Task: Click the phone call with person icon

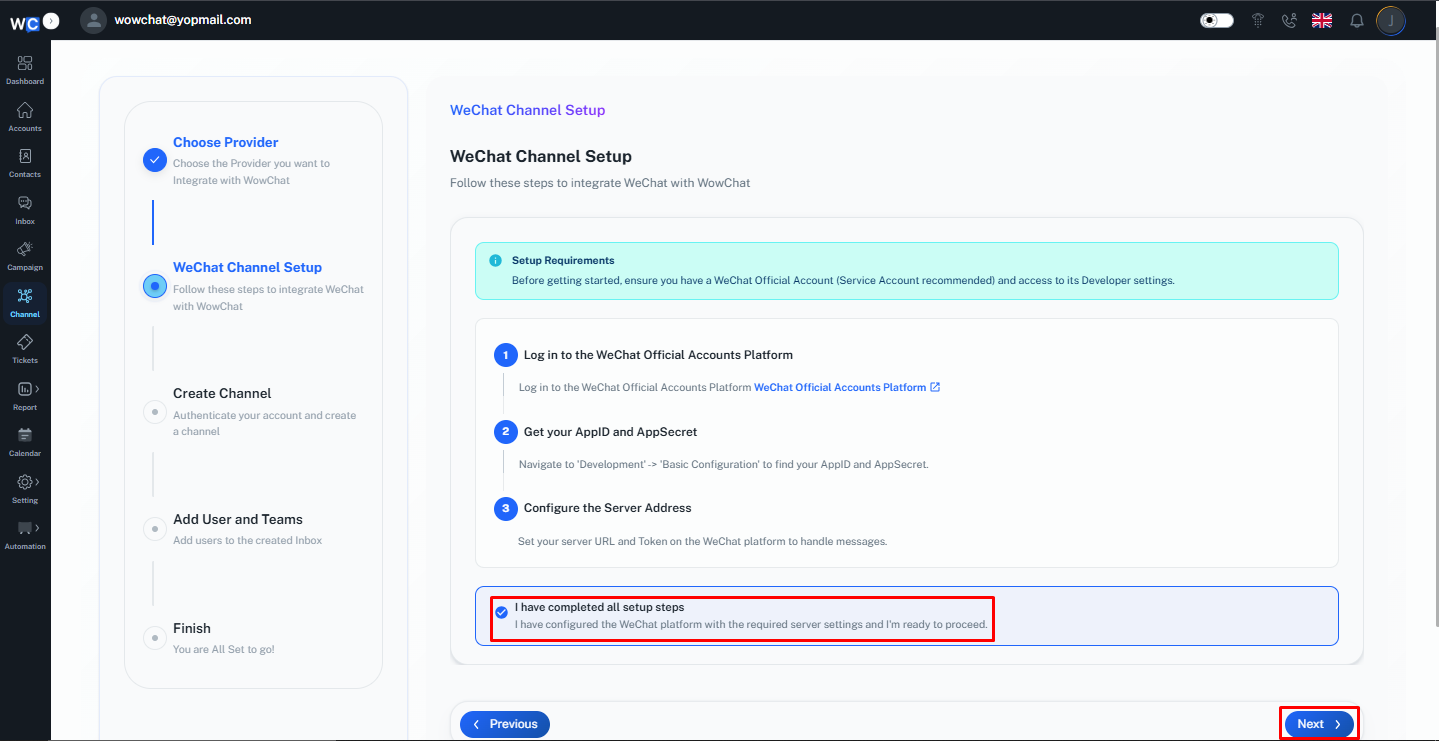Action: pyautogui.click(x=1289, y=20)
